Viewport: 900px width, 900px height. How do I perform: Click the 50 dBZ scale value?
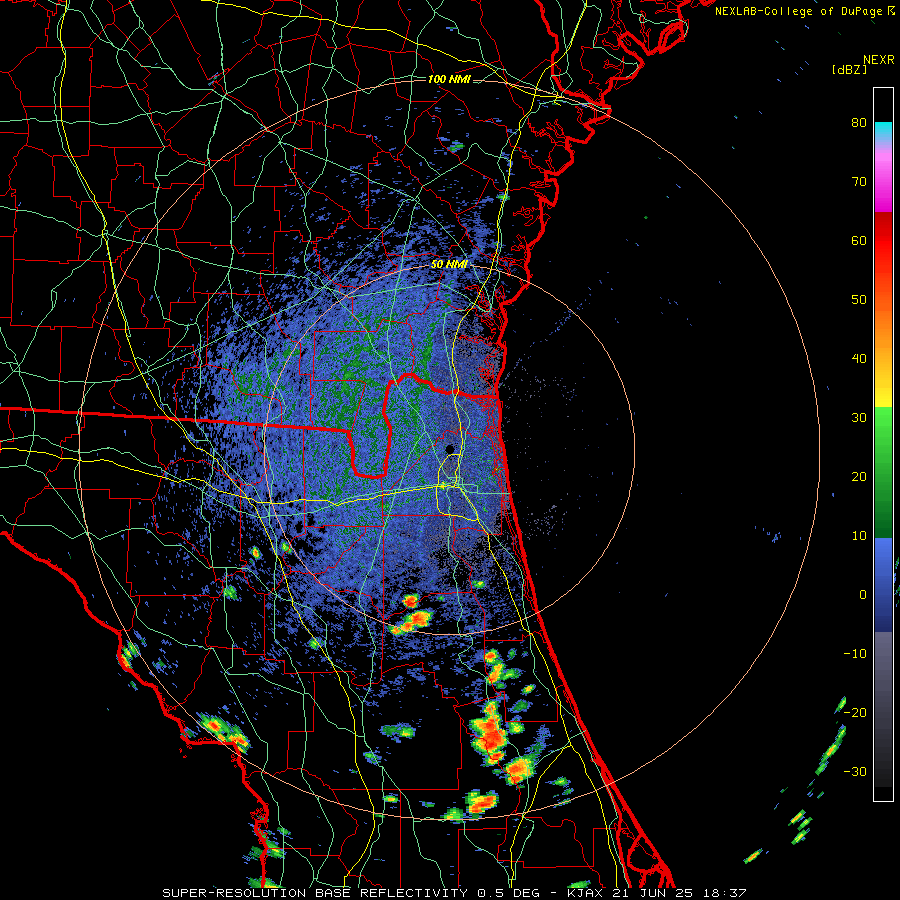tap(859, 300)
